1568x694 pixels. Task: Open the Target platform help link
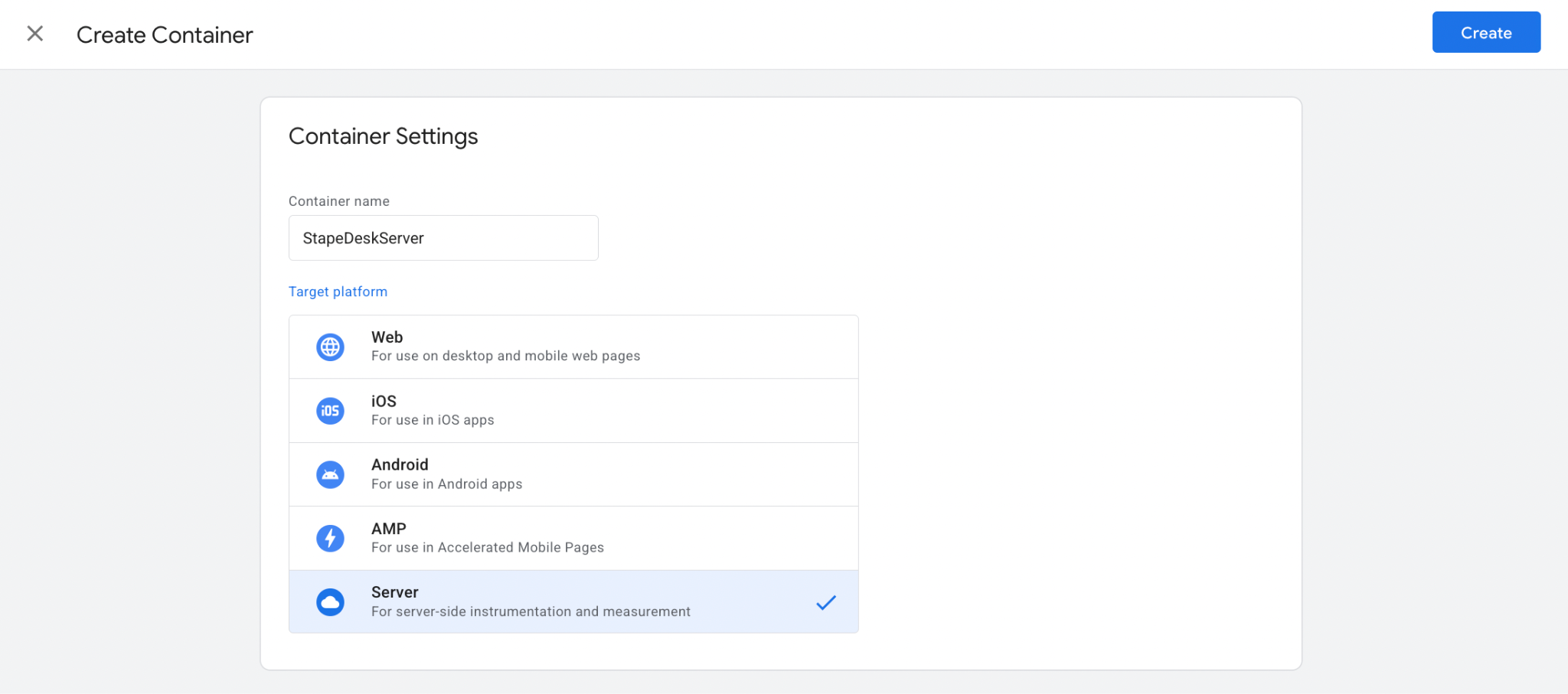pos(338,292)
